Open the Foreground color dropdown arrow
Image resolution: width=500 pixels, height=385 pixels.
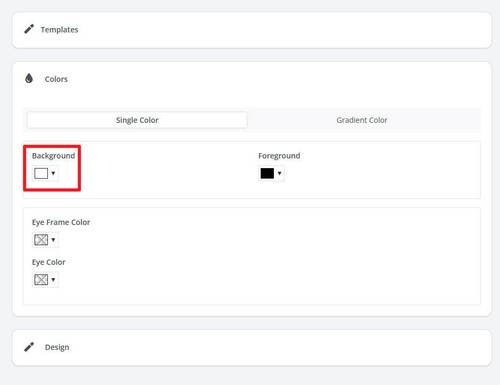(x=279, y=173)
